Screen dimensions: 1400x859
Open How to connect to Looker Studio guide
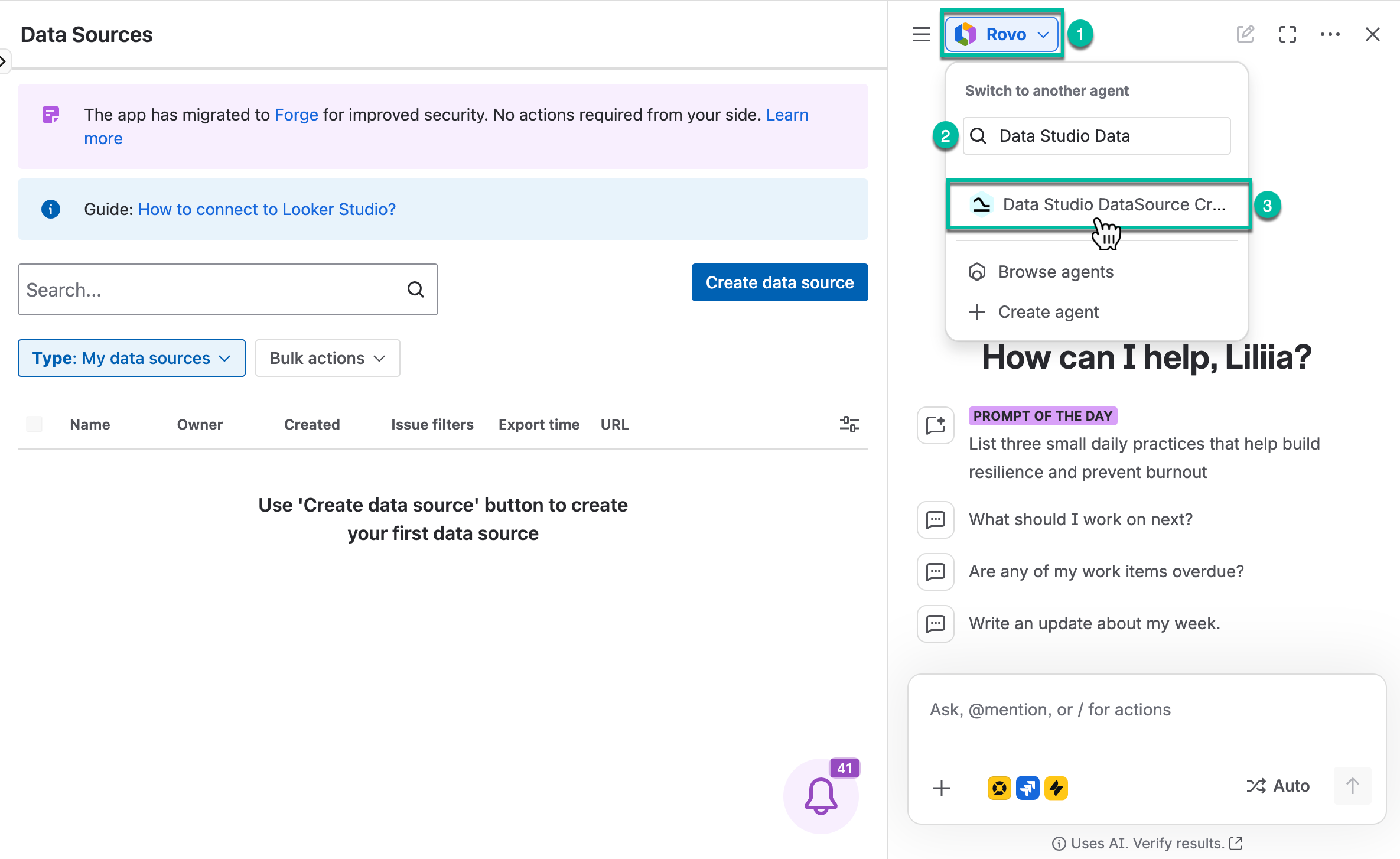(267, 209)
